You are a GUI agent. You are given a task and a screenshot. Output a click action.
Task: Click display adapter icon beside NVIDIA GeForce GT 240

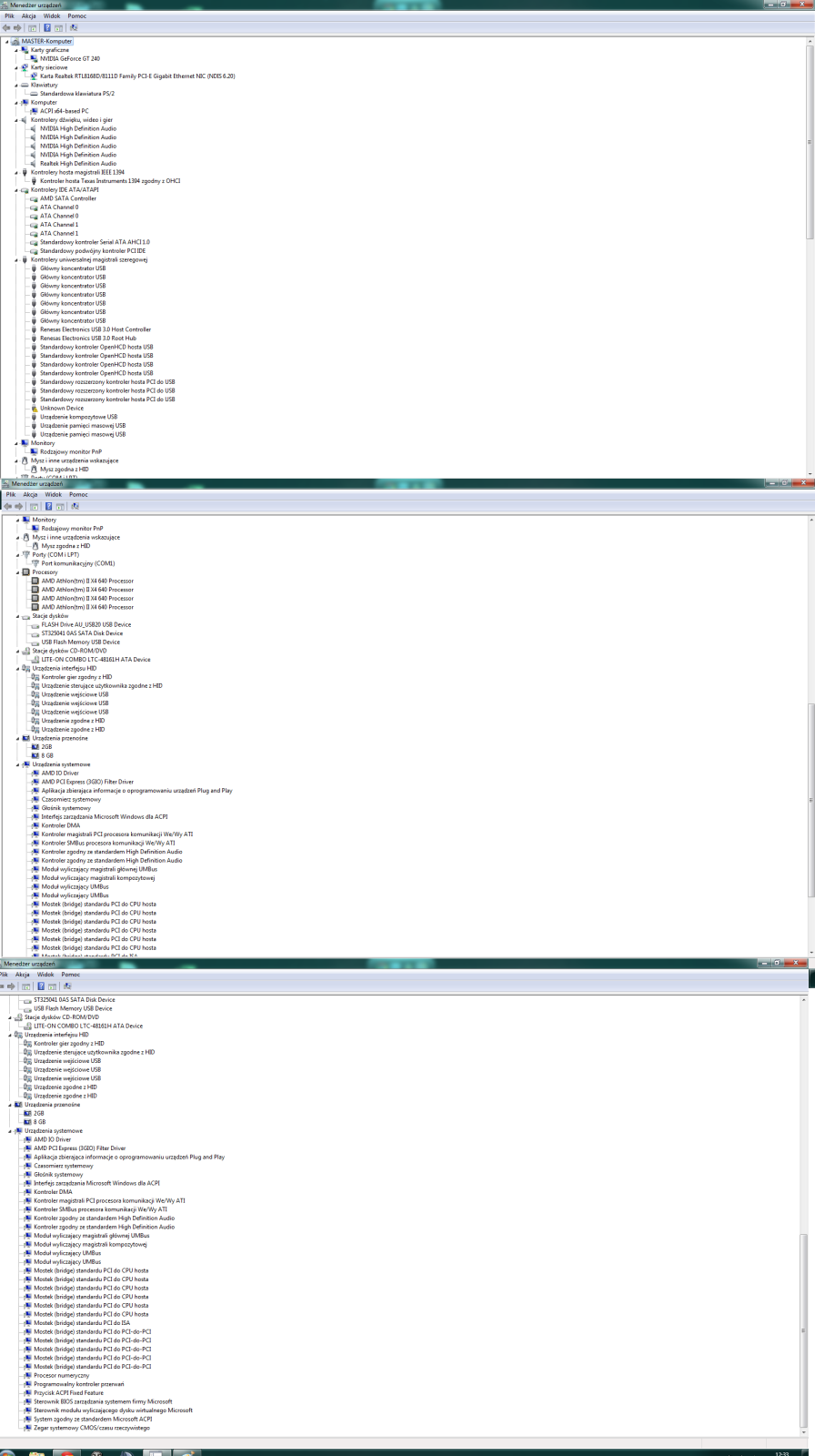(x=34, y=58)
